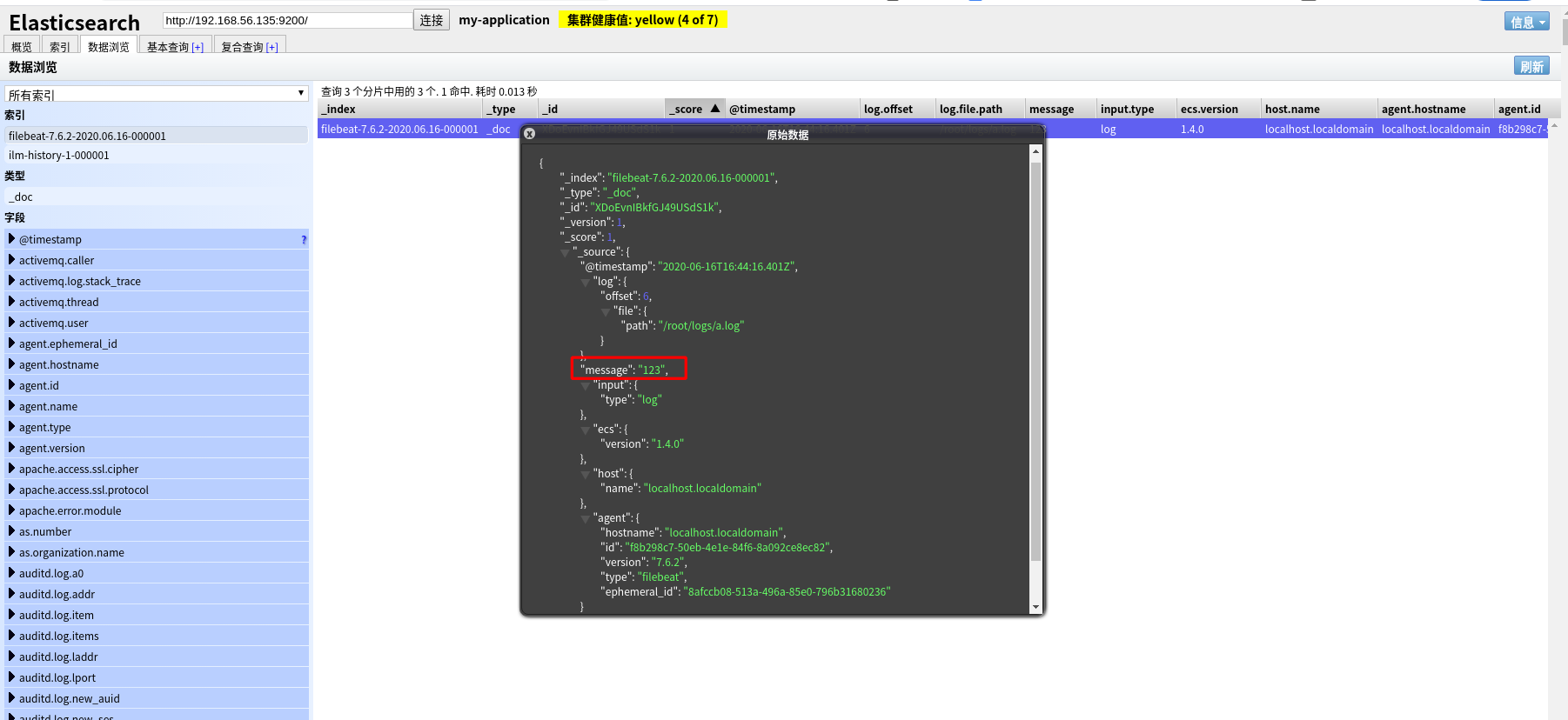The image size is (1568, 720).
Task: Expand the auditd.log.items field
Action: [x=11, y=636]
